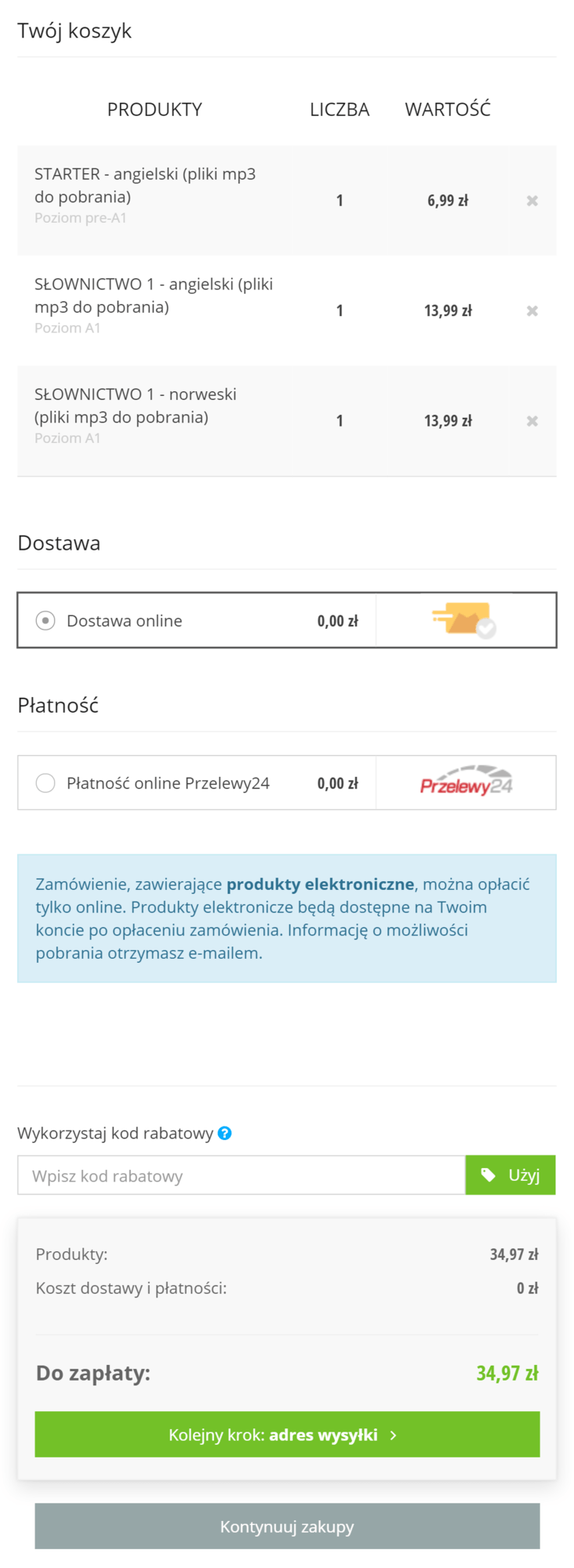Click Kontynuuj zakupy button
This screenshot has width=574, height=1568.
click(287, 1526)
